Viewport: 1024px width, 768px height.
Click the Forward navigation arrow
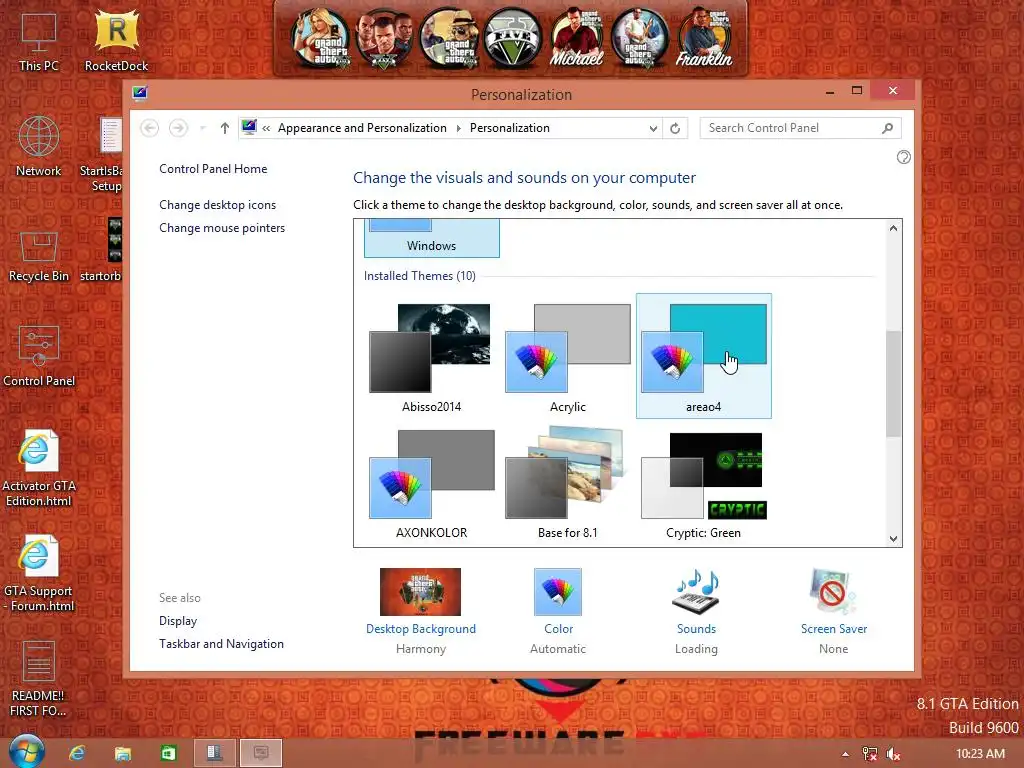click(178, 128)
